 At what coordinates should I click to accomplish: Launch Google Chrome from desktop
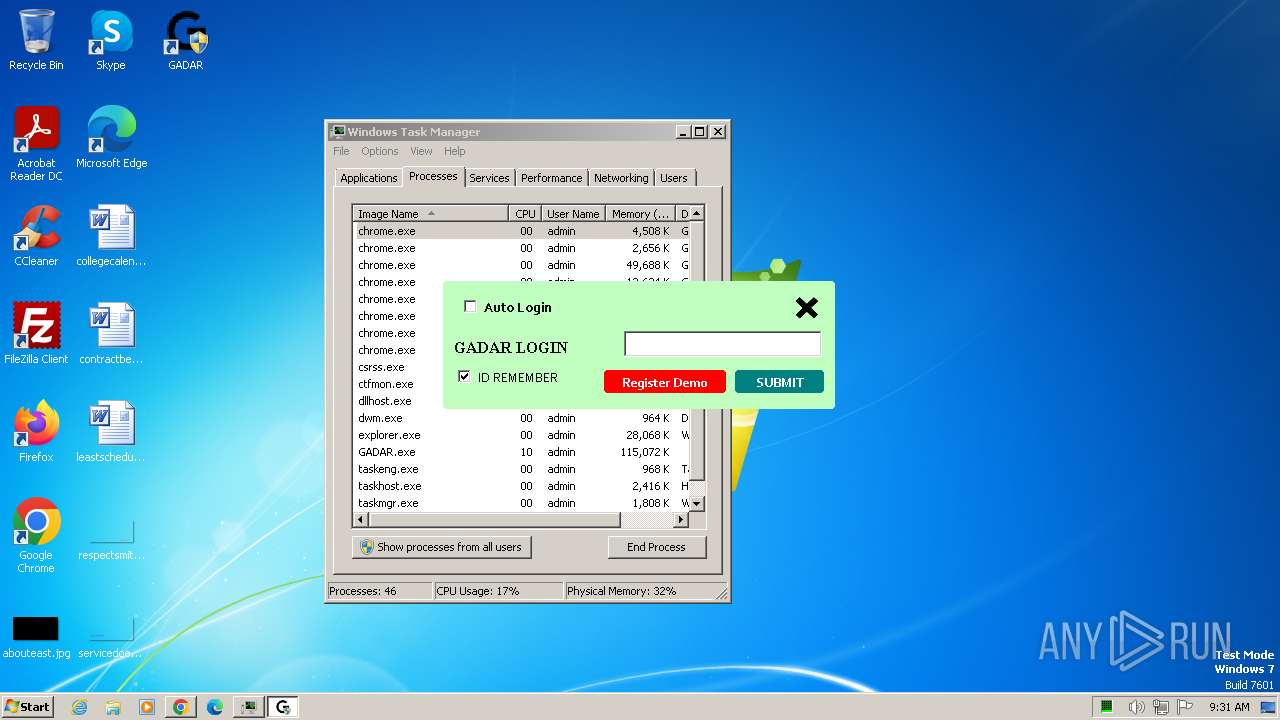[36, 535]
